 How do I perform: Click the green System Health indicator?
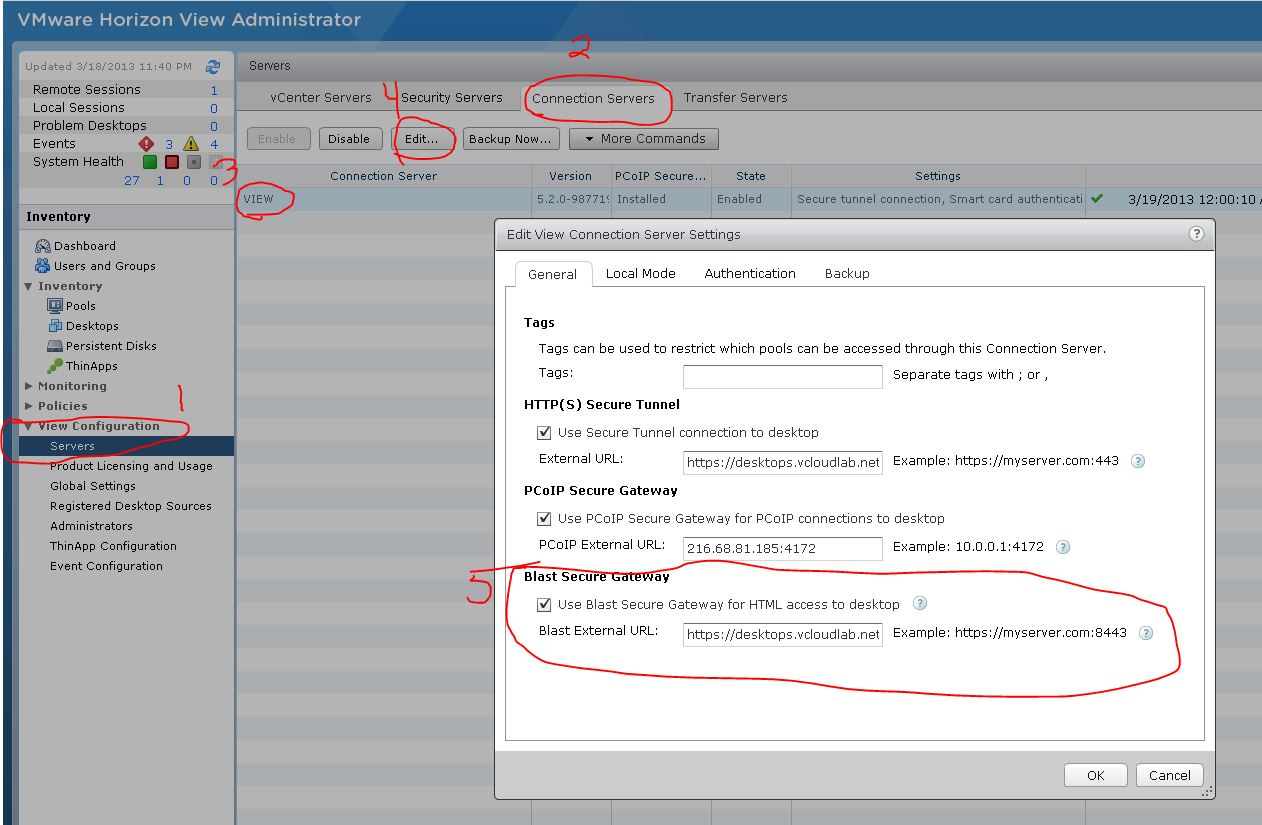[x=149, y=162]
